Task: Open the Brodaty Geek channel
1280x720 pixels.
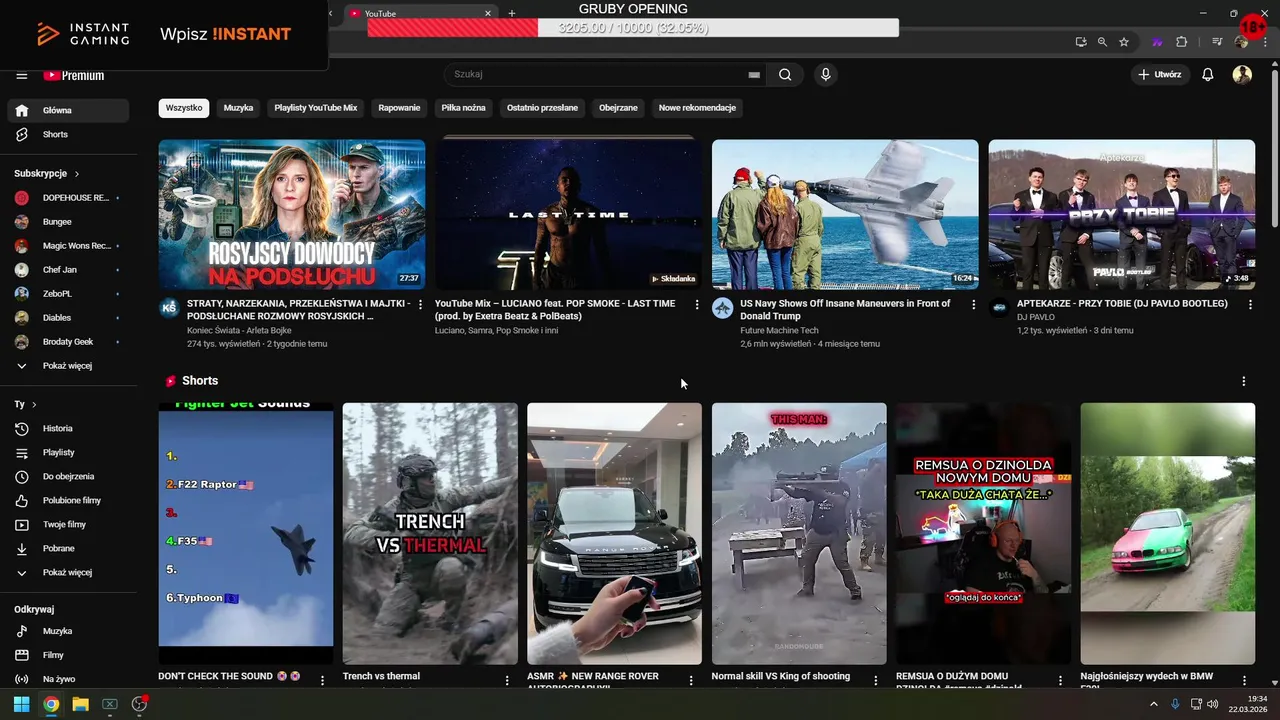Action: coord(68,342)
